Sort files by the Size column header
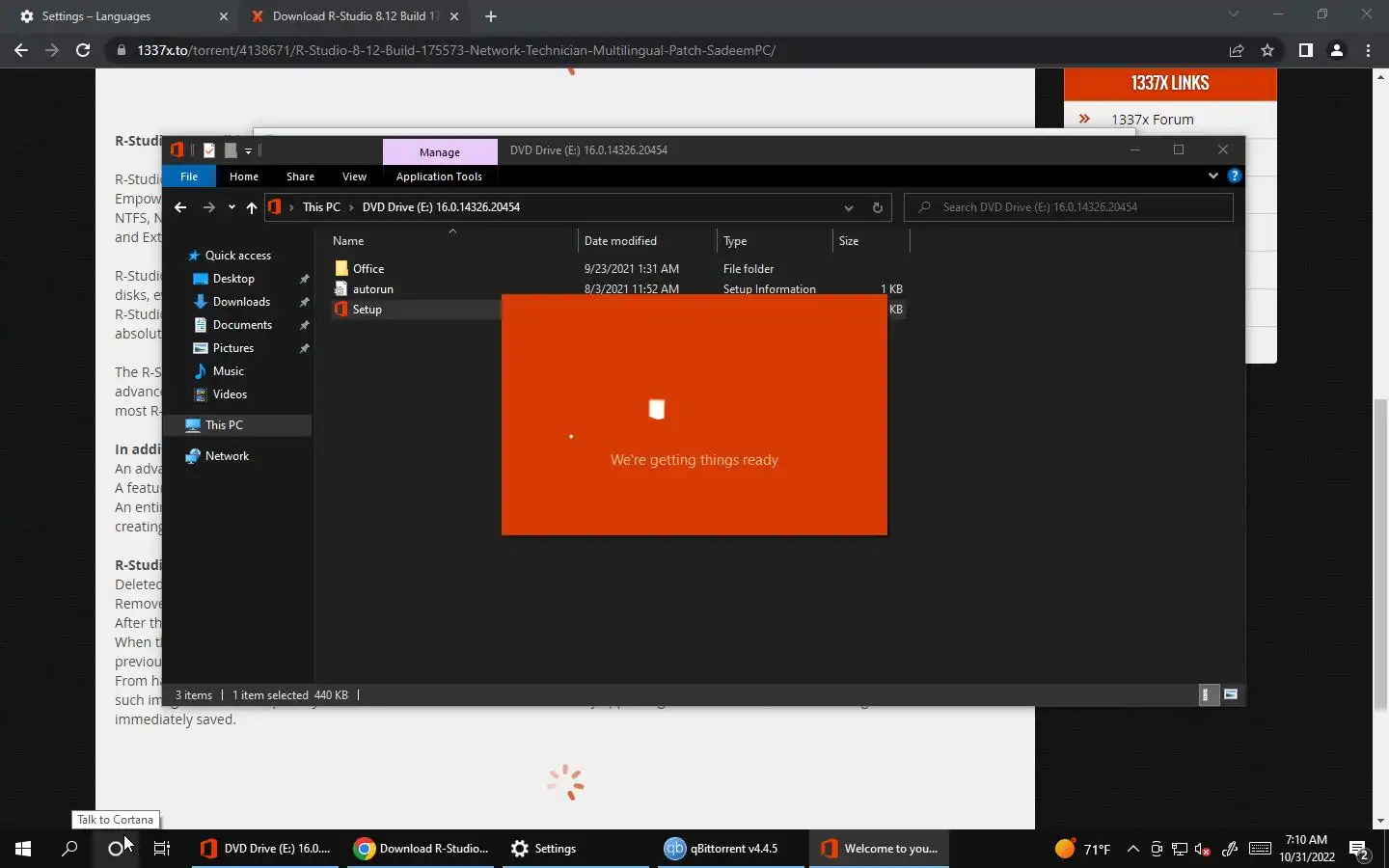Viewport: 1389px width, 868px height. coord(870,241)
